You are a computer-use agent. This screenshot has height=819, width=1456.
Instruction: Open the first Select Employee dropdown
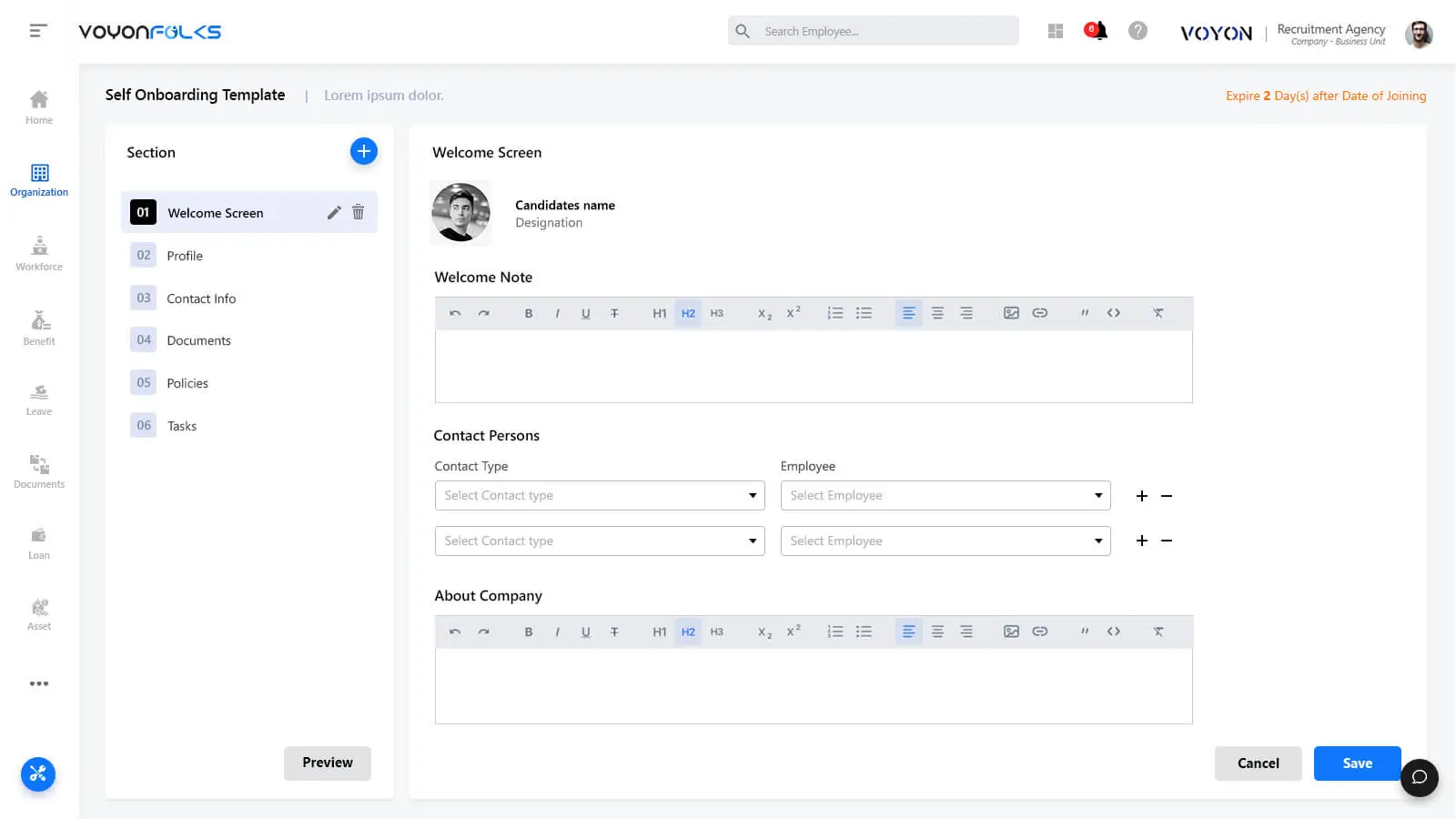pyautogui.click(x=945, y=495)
